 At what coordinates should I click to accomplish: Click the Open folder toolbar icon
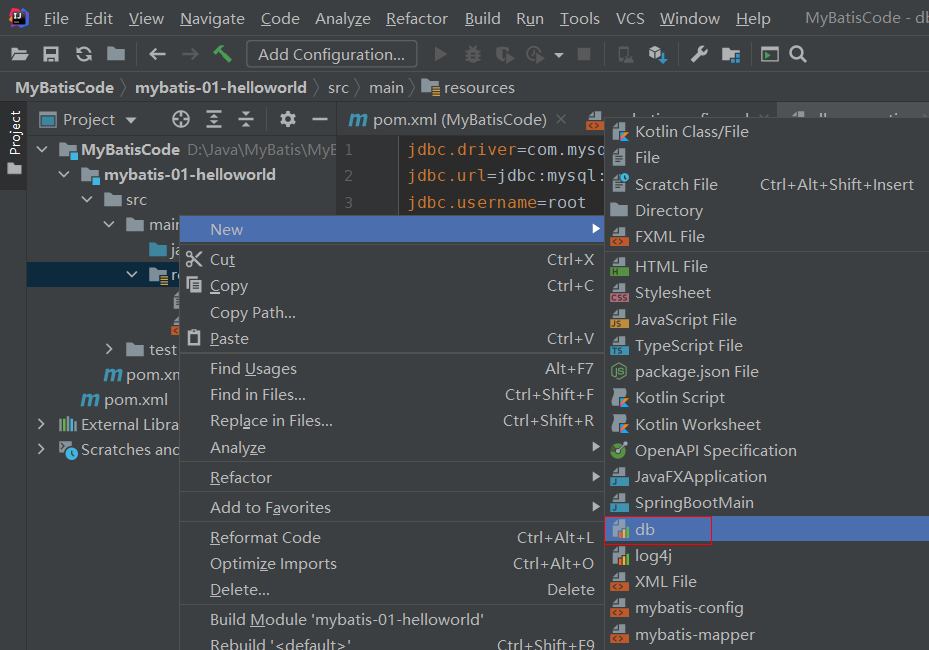(20, 55)
